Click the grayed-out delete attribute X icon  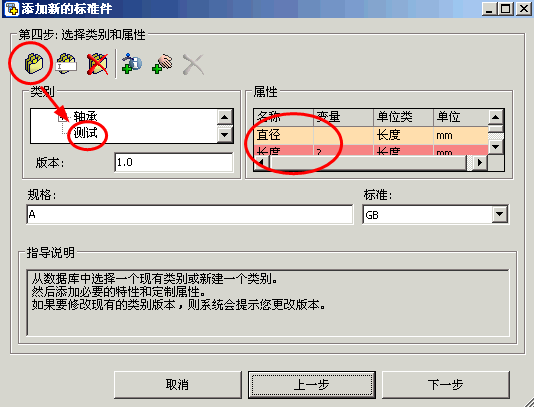[193, 64]
